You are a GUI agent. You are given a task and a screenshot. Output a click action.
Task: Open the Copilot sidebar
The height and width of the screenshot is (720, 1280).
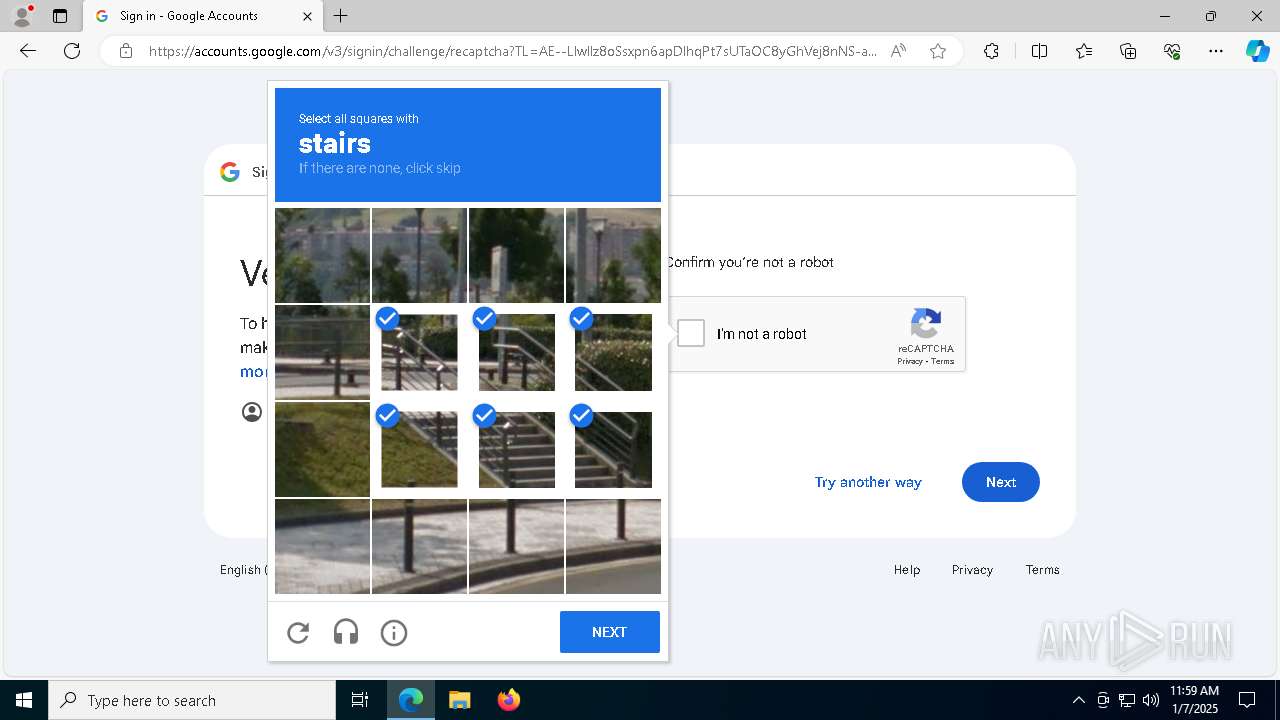tap(1257, 51)
